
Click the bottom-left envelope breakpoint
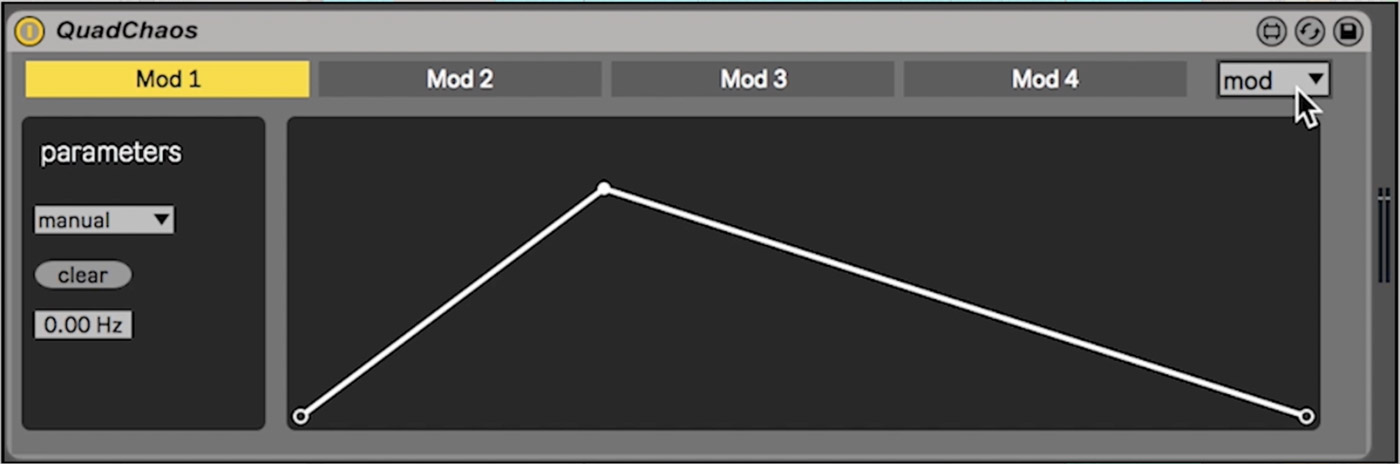[x=301, y=416]
